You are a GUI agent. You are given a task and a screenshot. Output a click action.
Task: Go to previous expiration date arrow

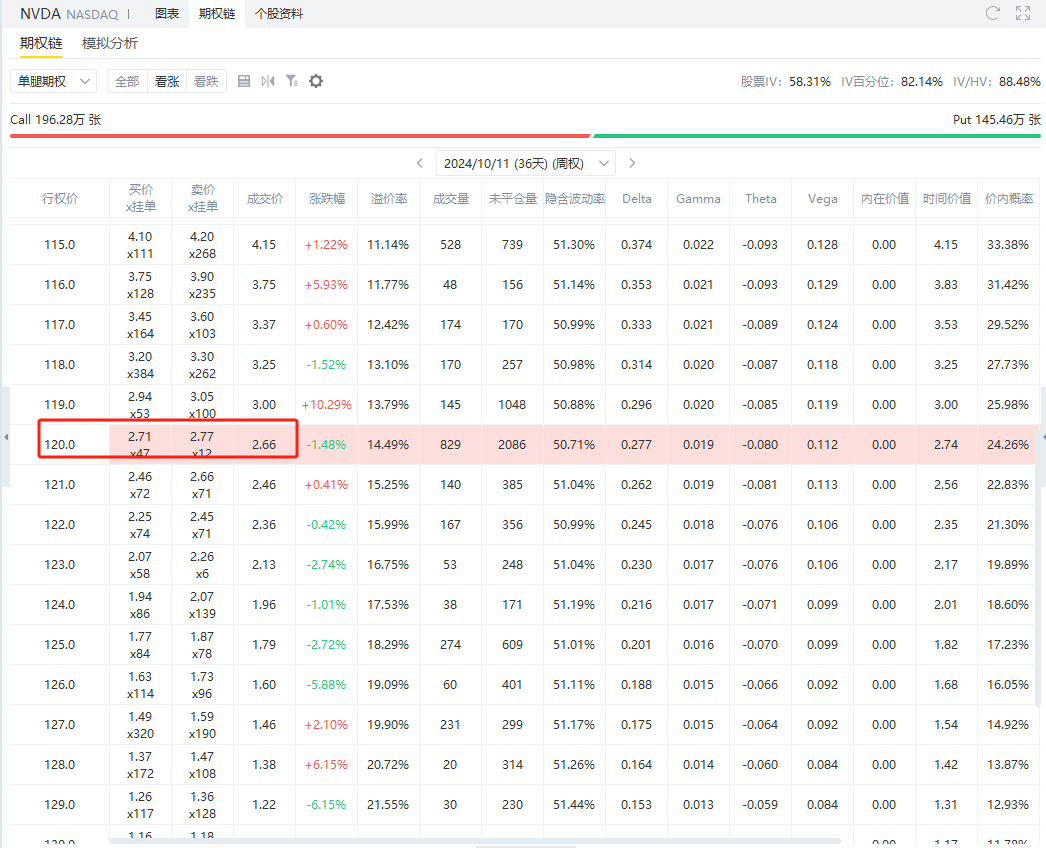point(420,163)
